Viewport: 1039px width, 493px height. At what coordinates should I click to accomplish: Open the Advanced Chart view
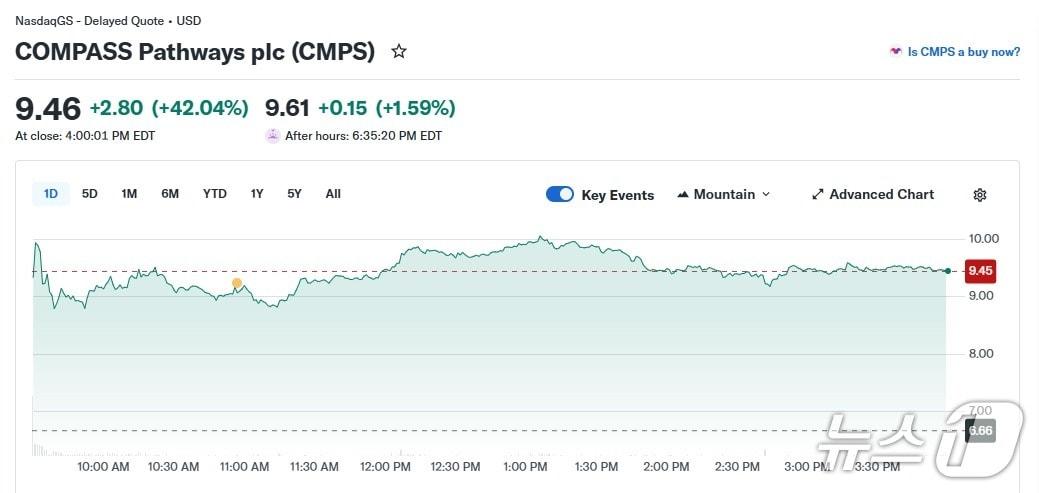(x=881, y=194)
